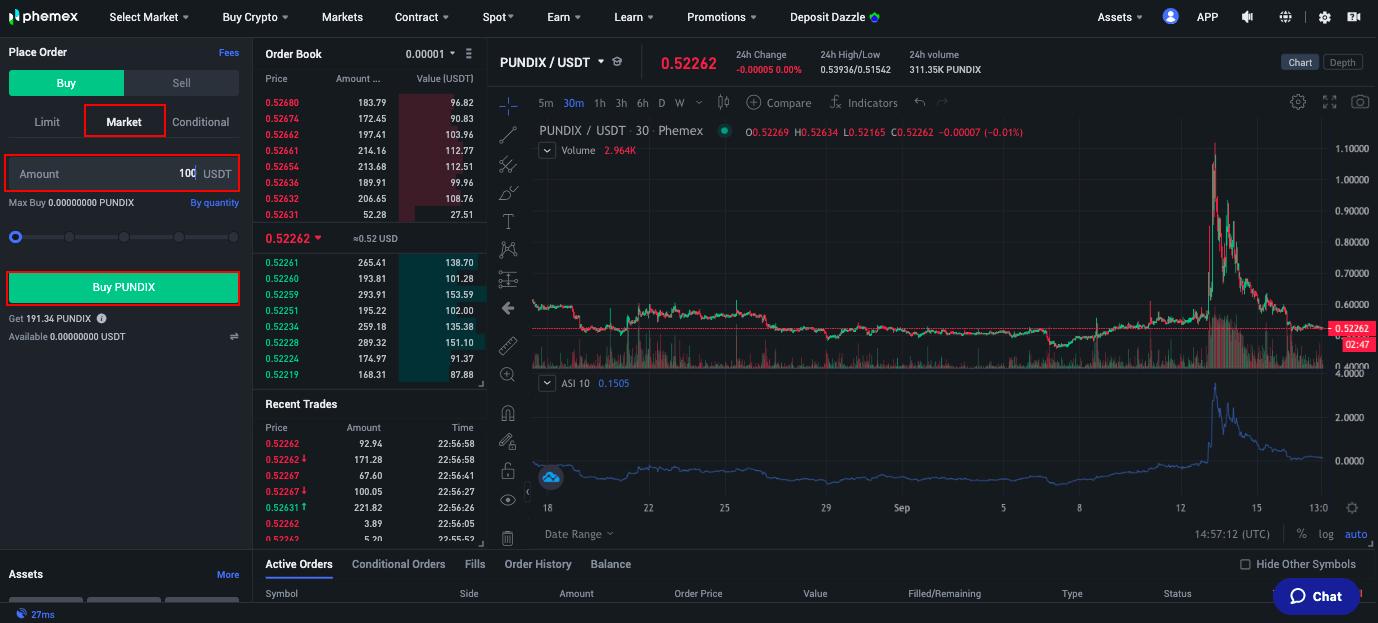Open the Indicators panel
The image size is (1378, 623).
(863, 102)
